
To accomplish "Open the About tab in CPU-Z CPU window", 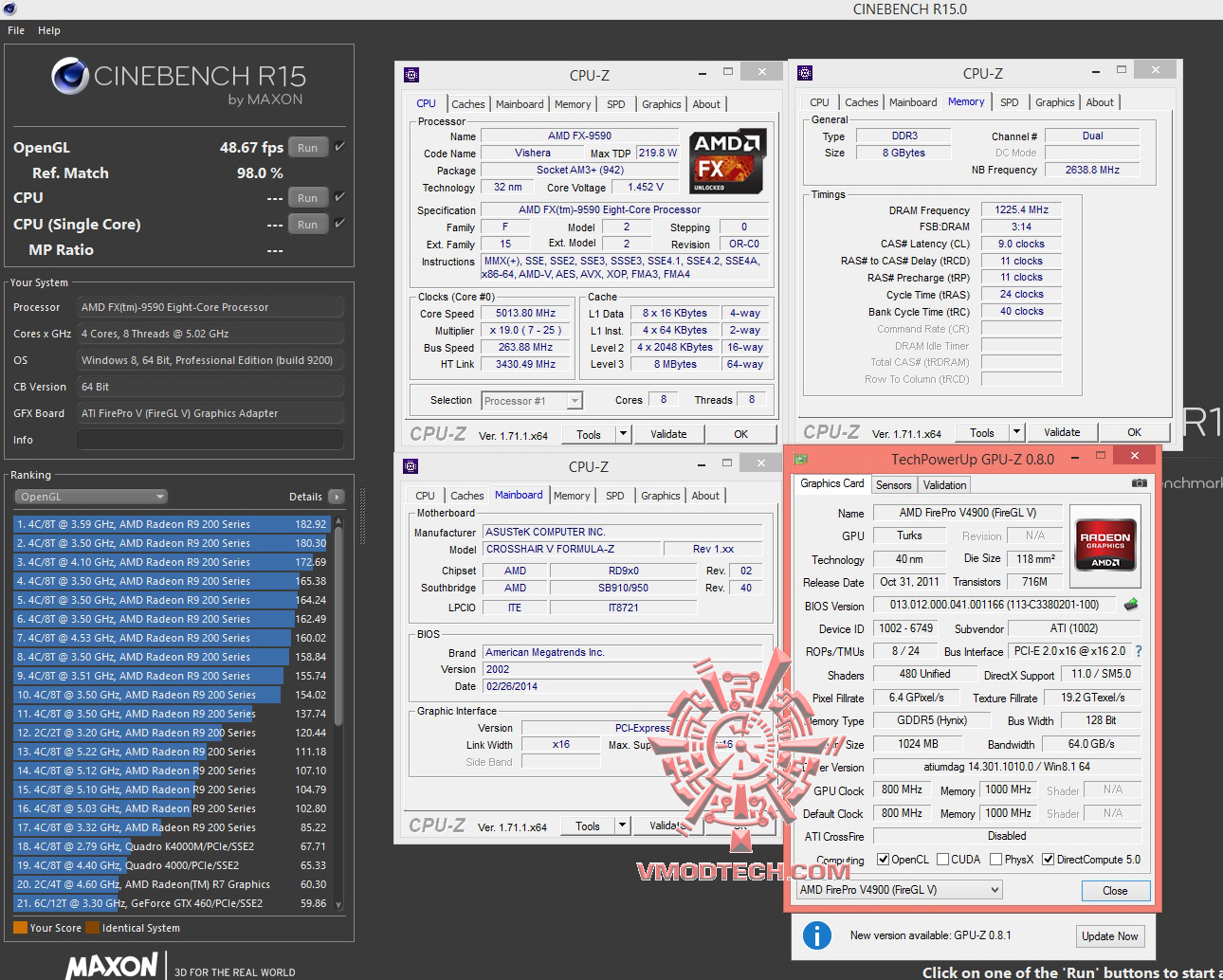I will point(706,104).
